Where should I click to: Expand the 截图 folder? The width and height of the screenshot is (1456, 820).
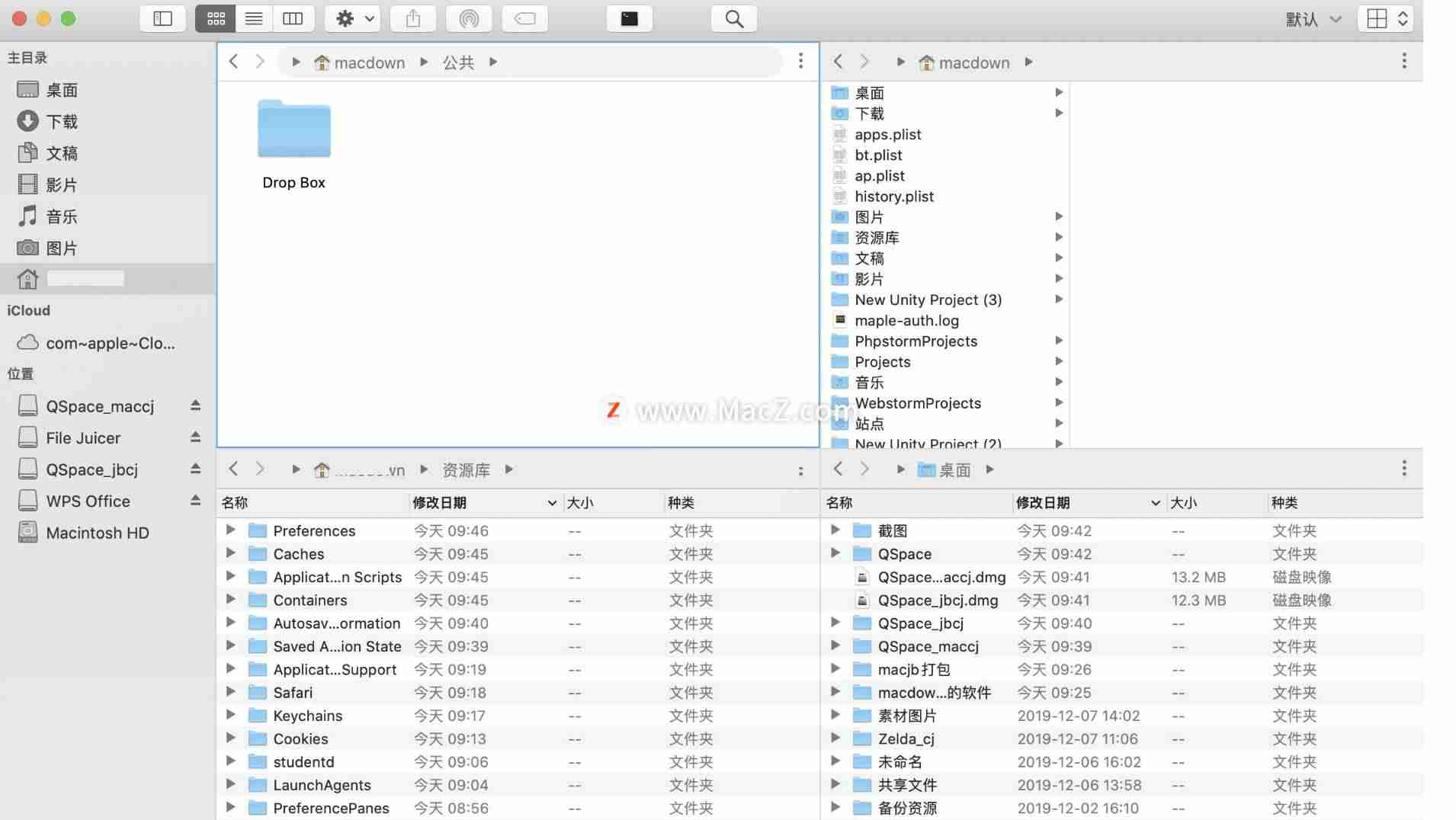pos(835,530)
